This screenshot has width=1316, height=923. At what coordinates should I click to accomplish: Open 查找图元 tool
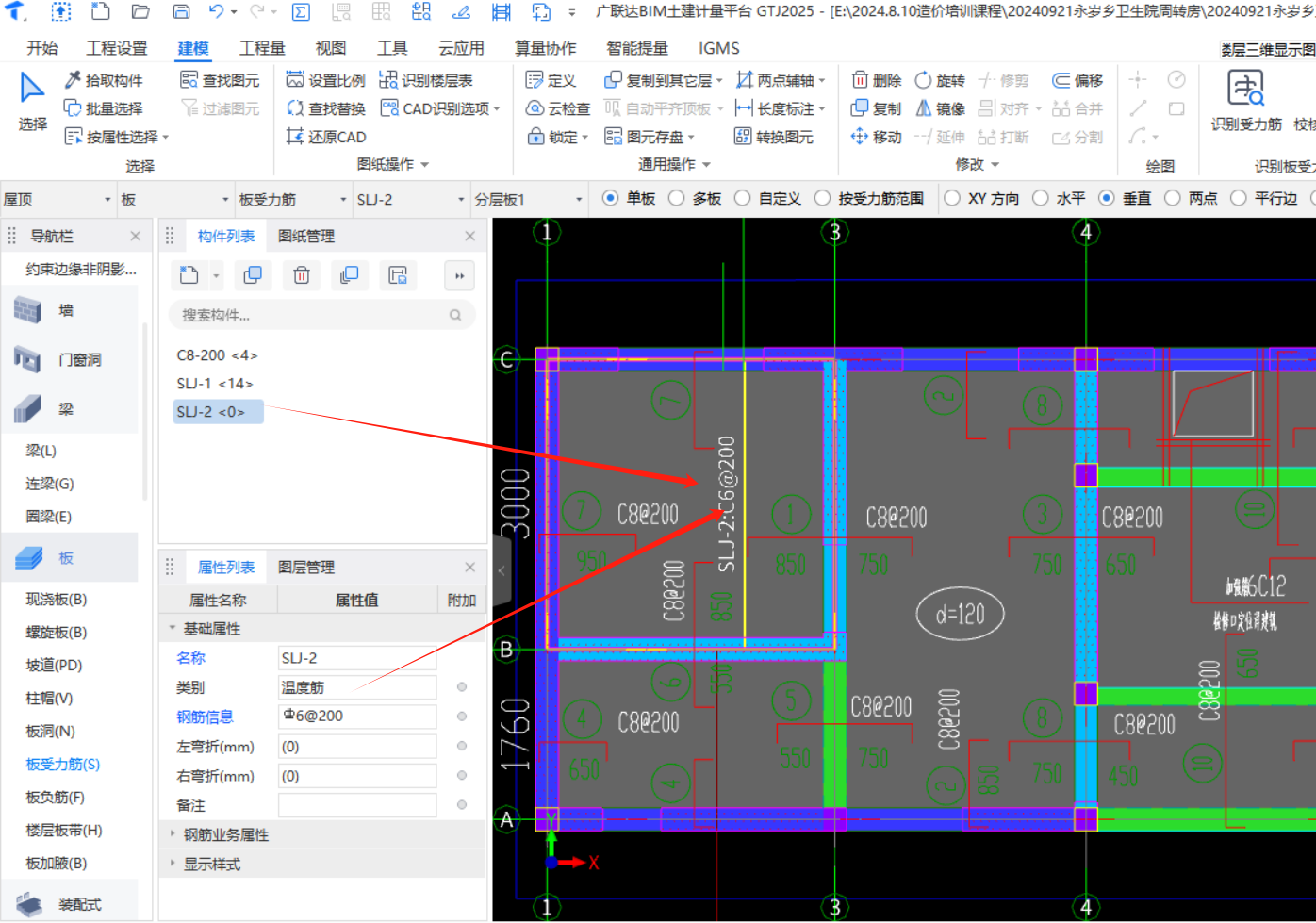tap(220, 81)
